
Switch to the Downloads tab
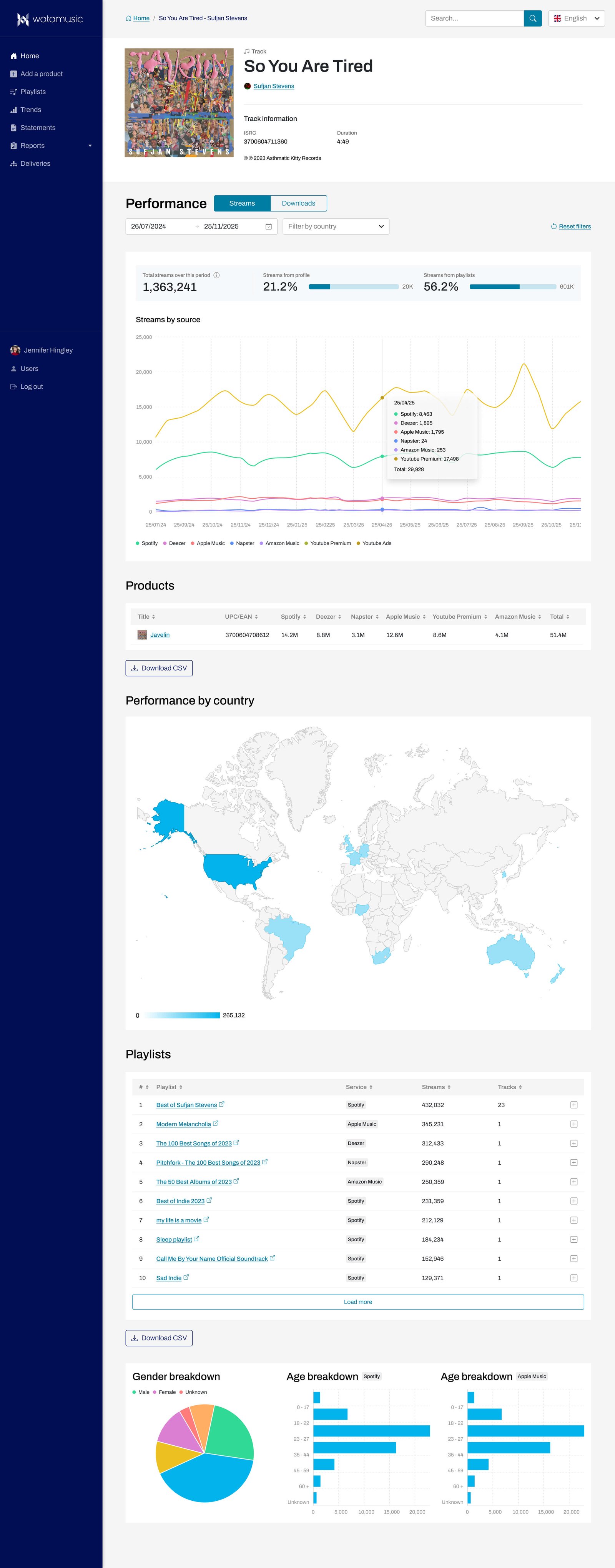(299, 203)
